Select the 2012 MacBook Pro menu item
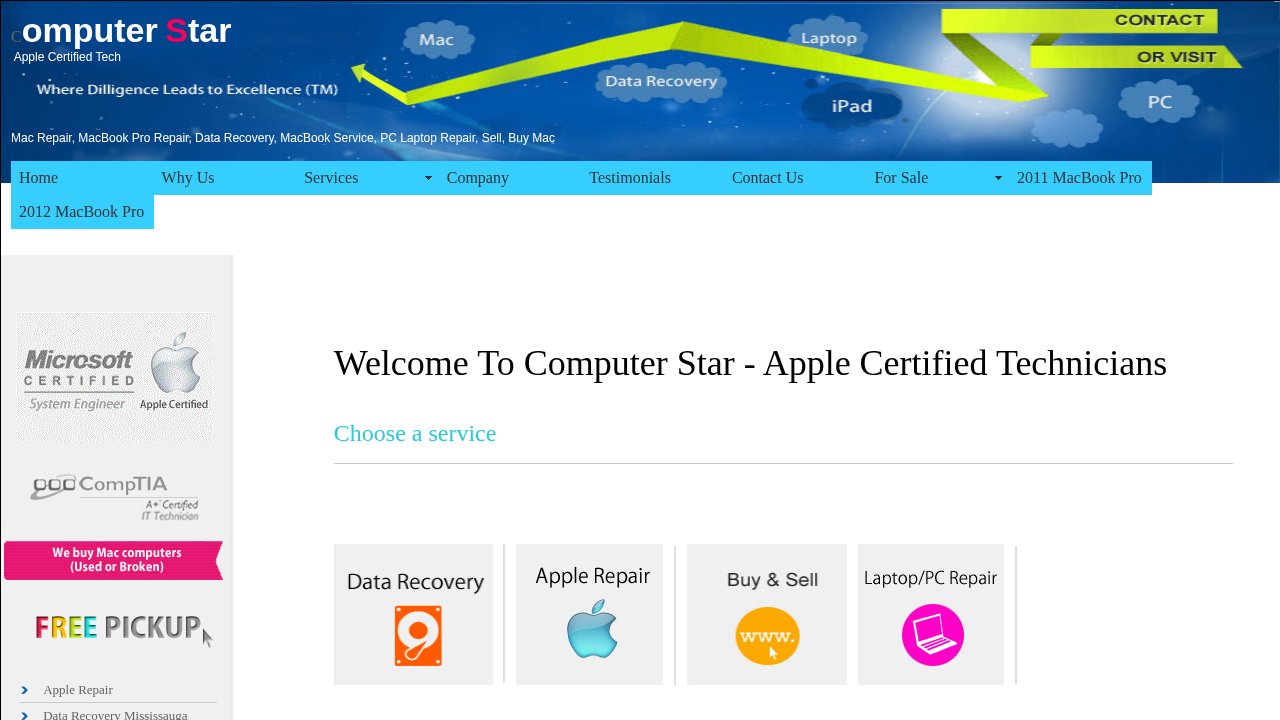This screenshot has height=720, width=1280. tap(82, 212)
